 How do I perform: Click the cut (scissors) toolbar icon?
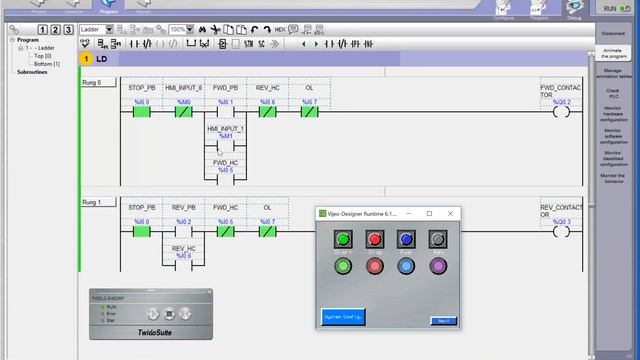tap(215, 30)
